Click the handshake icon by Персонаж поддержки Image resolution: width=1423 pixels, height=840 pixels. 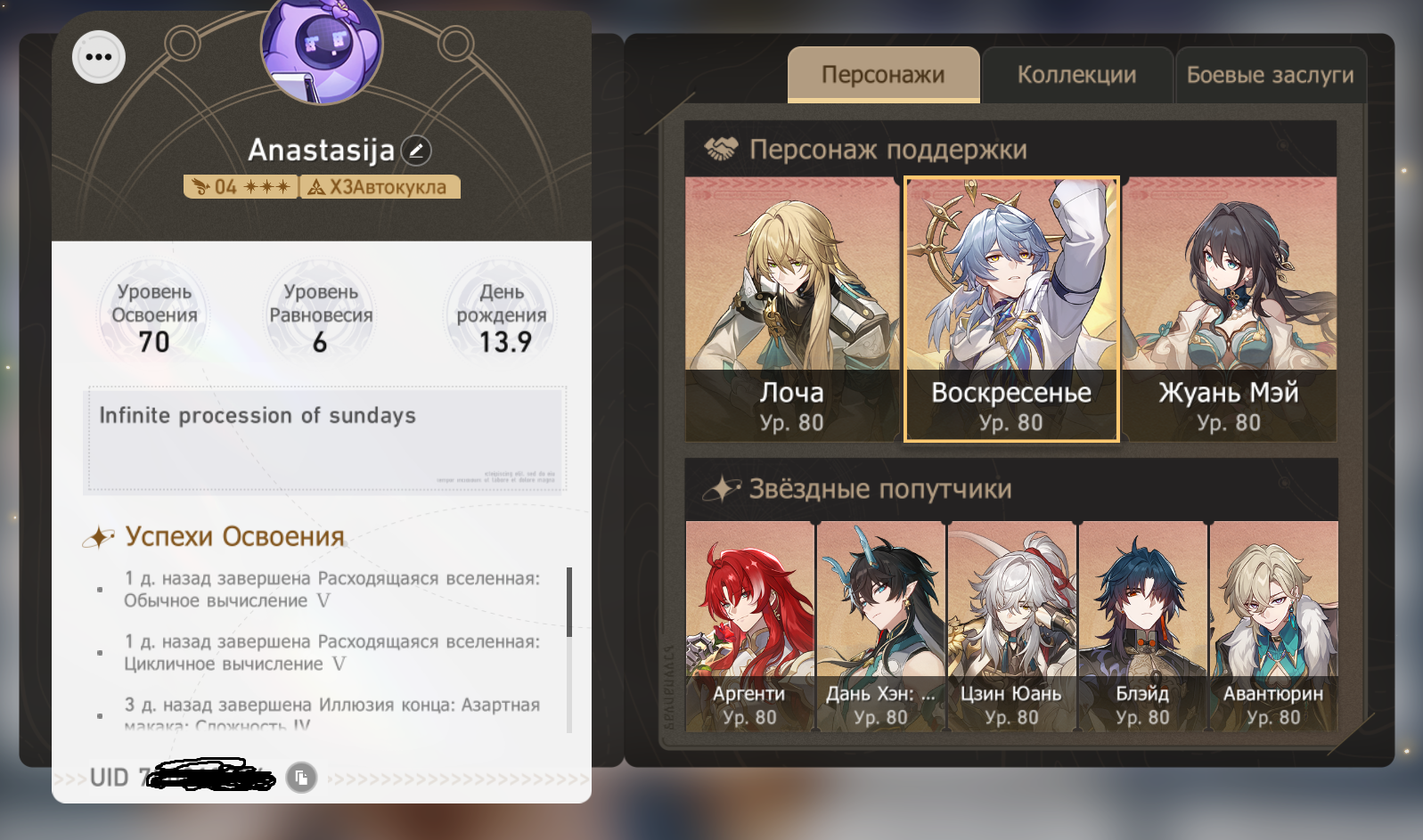point(721,149)
